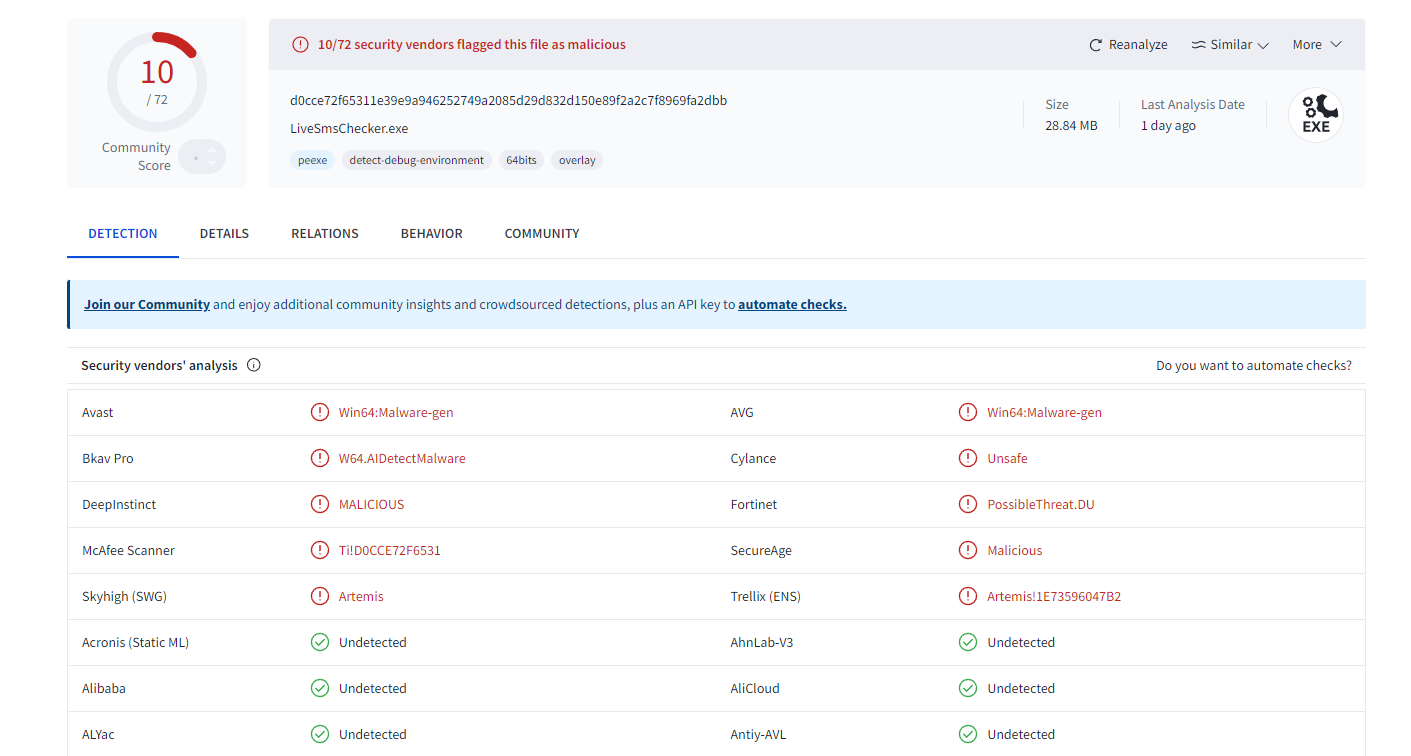Click the EXE file type icon

coord(1315,115)
